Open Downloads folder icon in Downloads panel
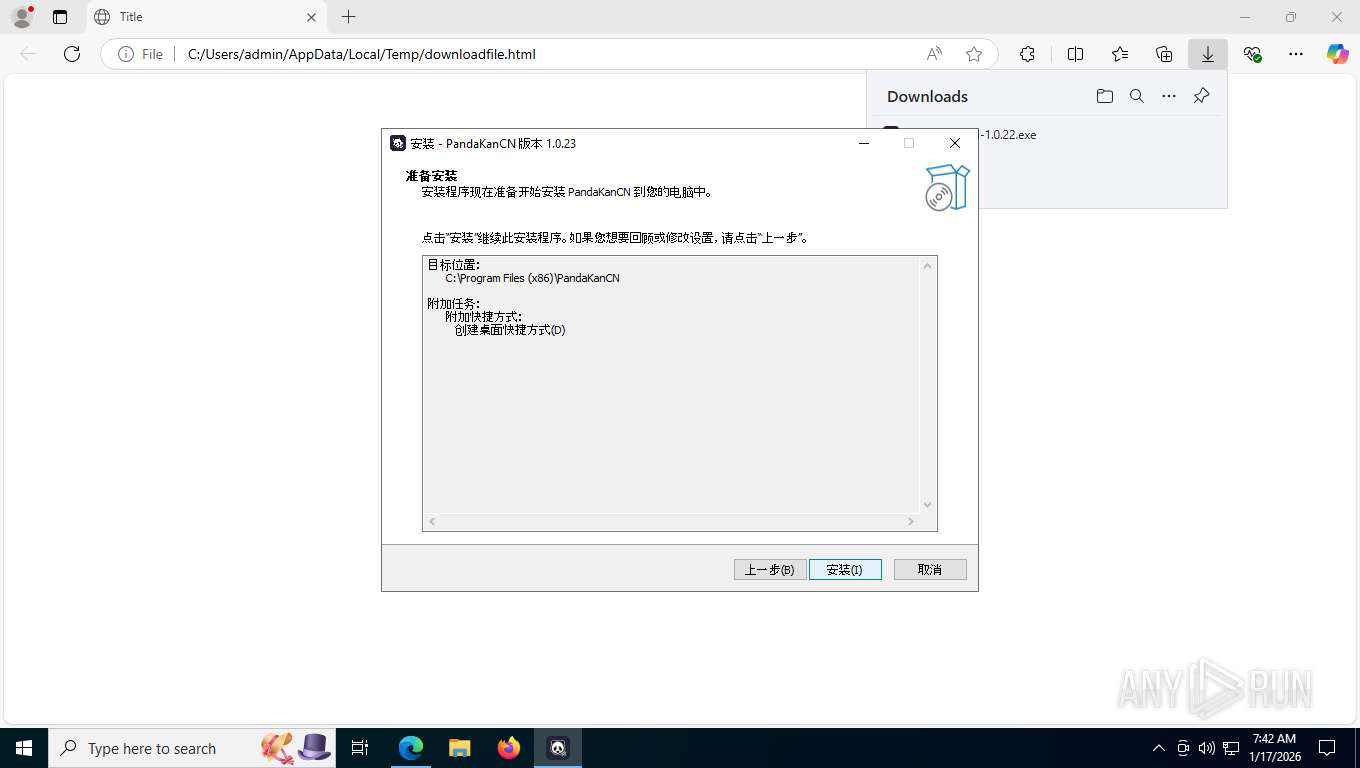 (x=1104, y=96)
